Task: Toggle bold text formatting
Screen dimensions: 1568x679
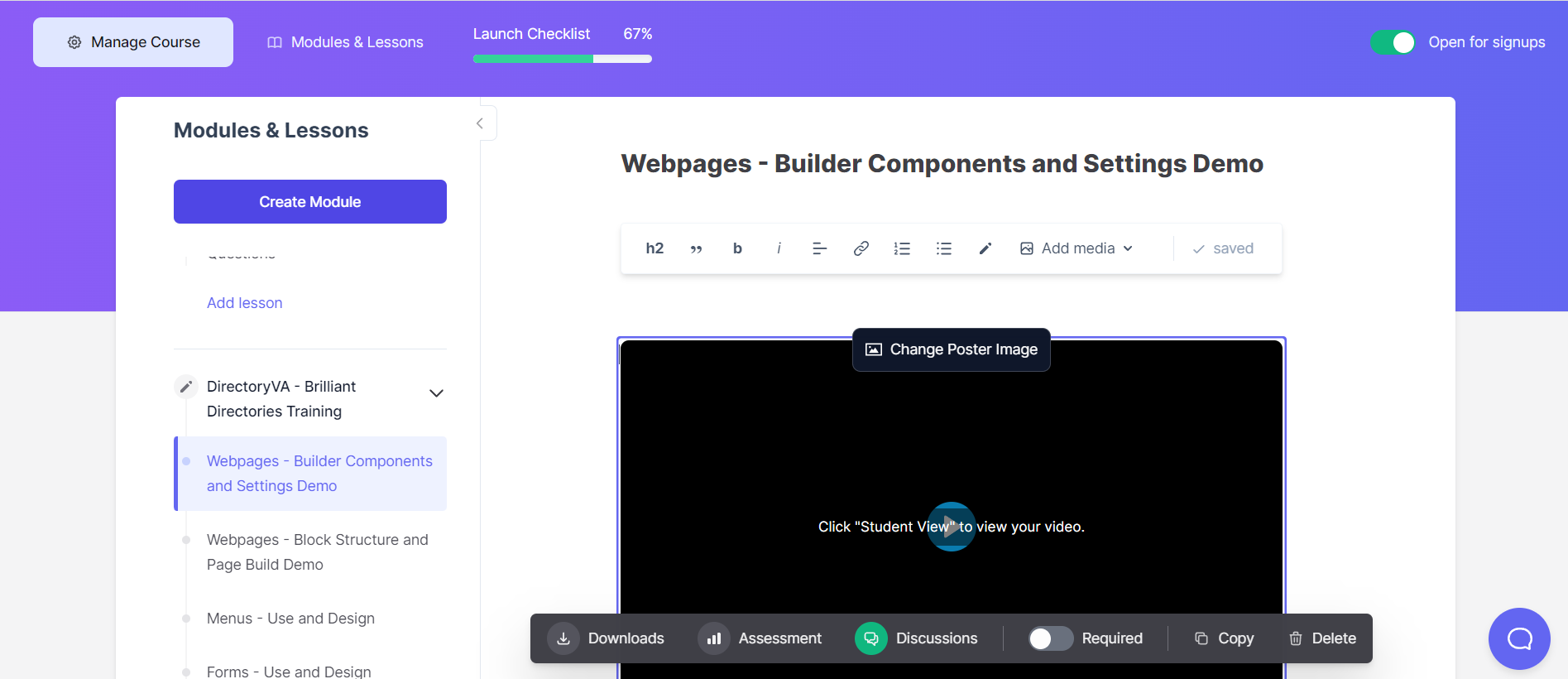Action: point(737,248)
